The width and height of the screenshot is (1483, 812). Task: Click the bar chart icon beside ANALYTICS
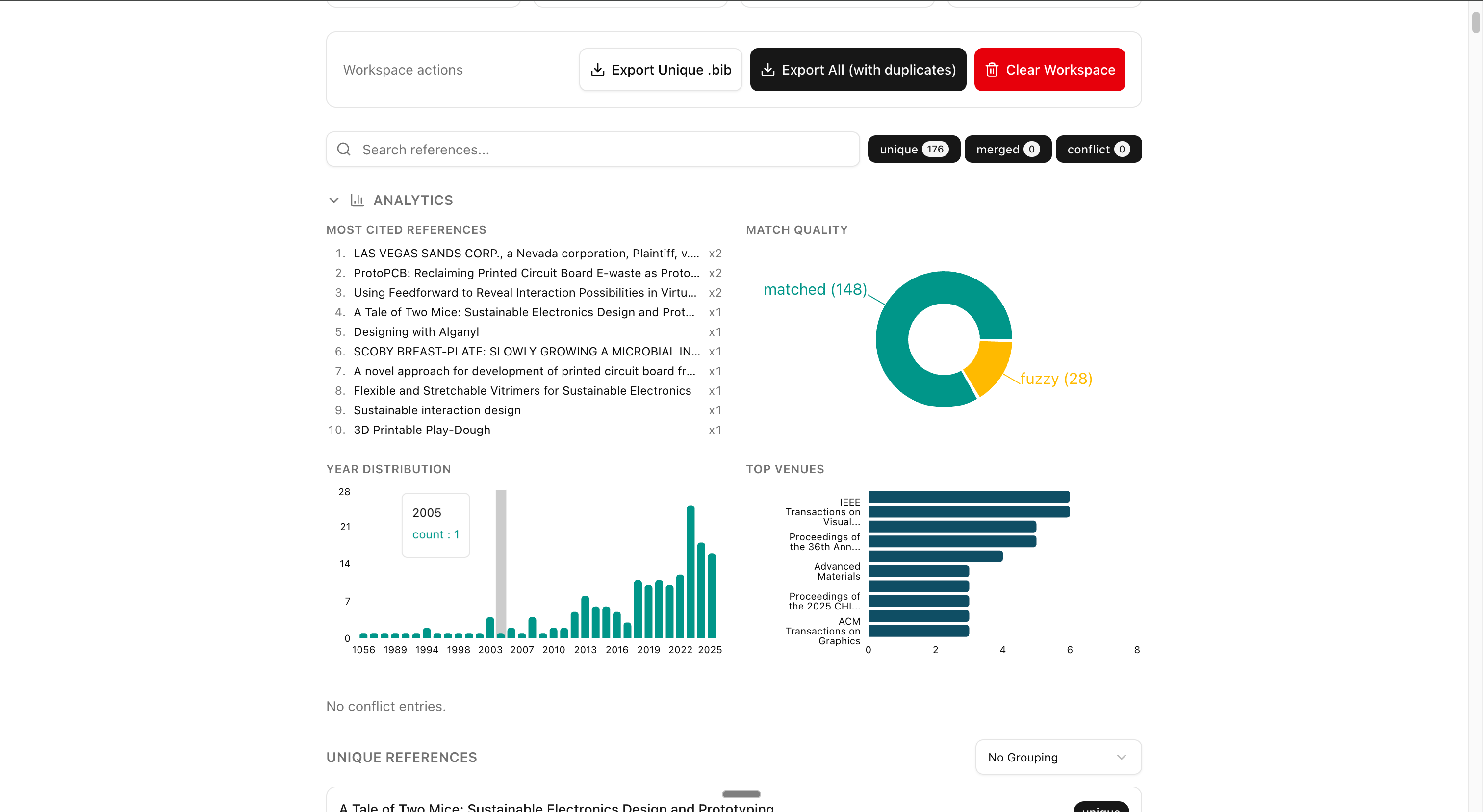click(x=357, y=200)
